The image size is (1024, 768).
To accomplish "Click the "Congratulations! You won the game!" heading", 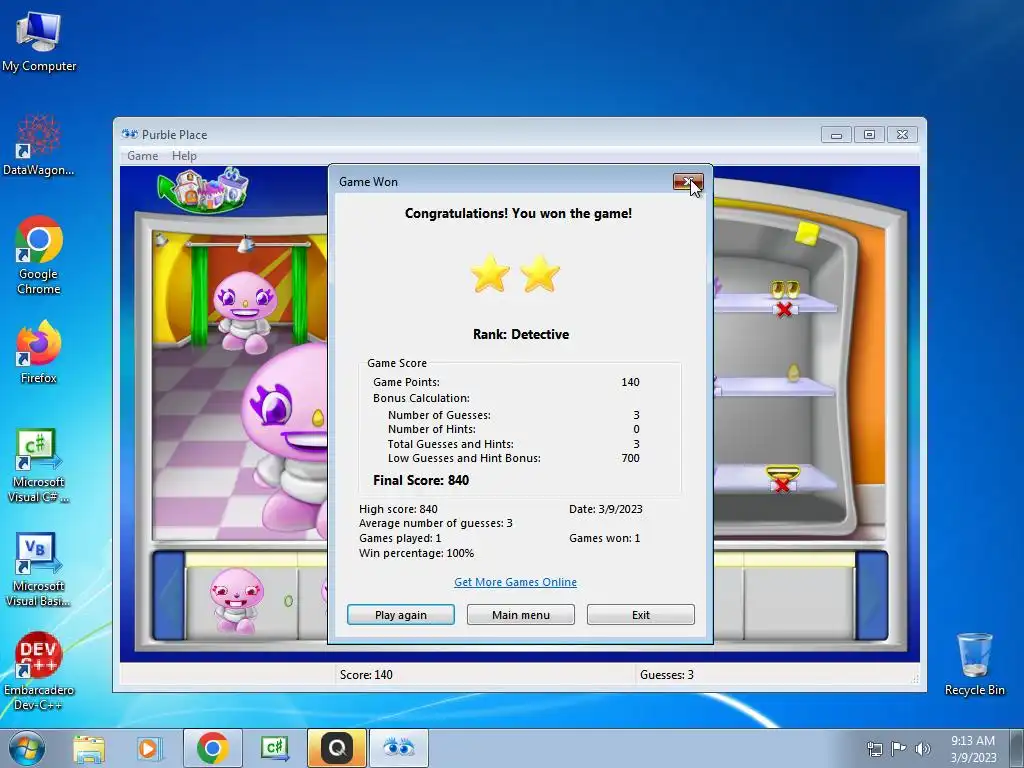I will click(519, 214).
